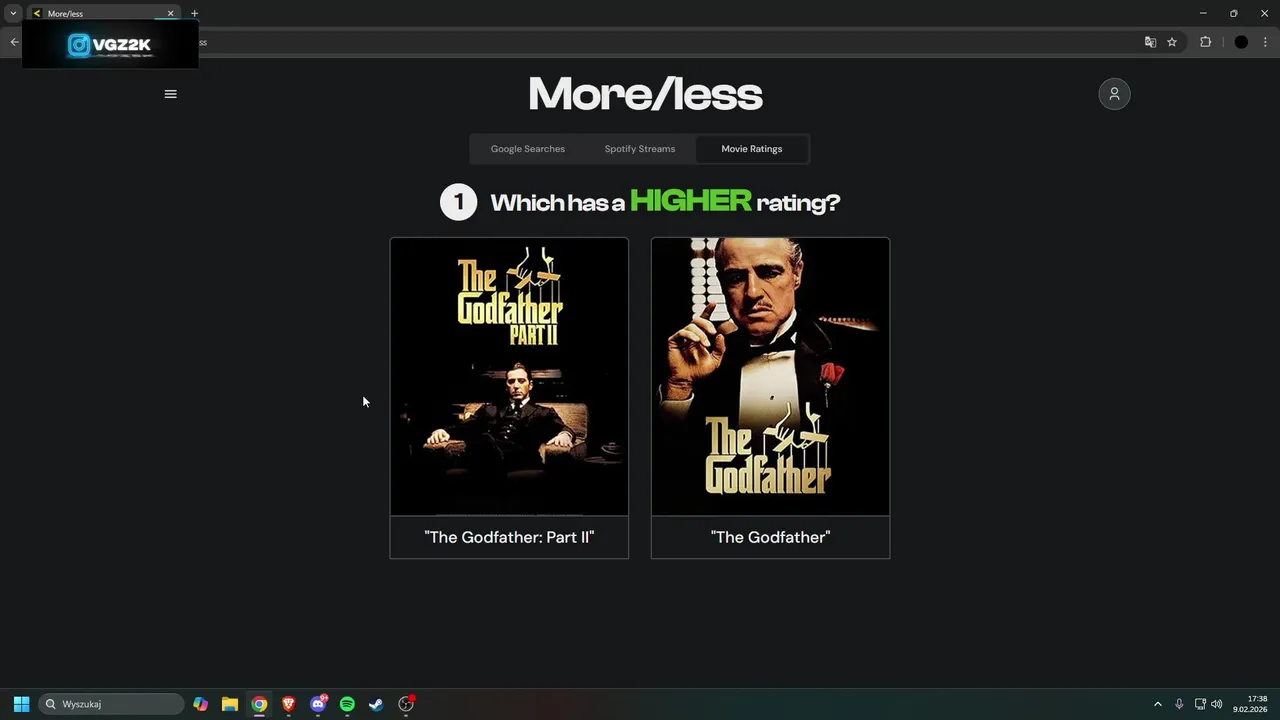Screen dimensions: 1280x720
Task: Open Chrome three-dot menu
Action: (x=1265, y=42)
